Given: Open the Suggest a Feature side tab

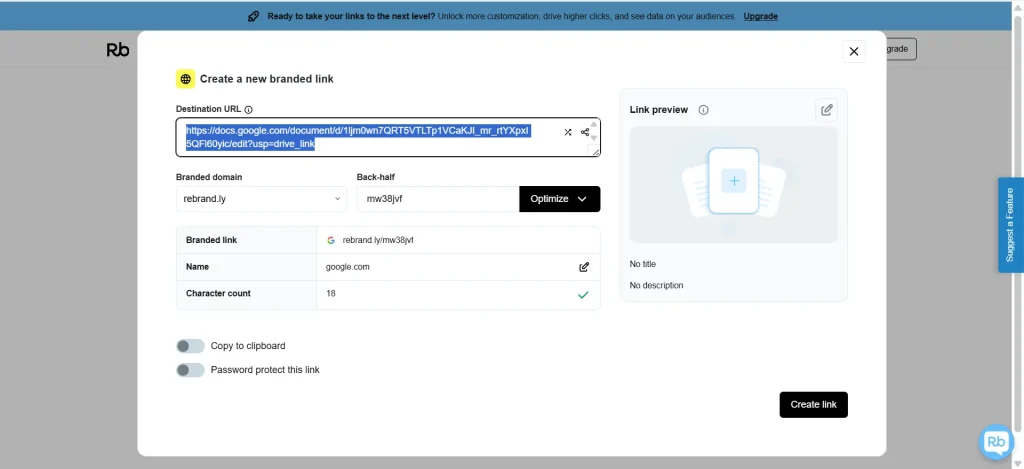Looking at the screenshot, I should tap(1010, 225).
